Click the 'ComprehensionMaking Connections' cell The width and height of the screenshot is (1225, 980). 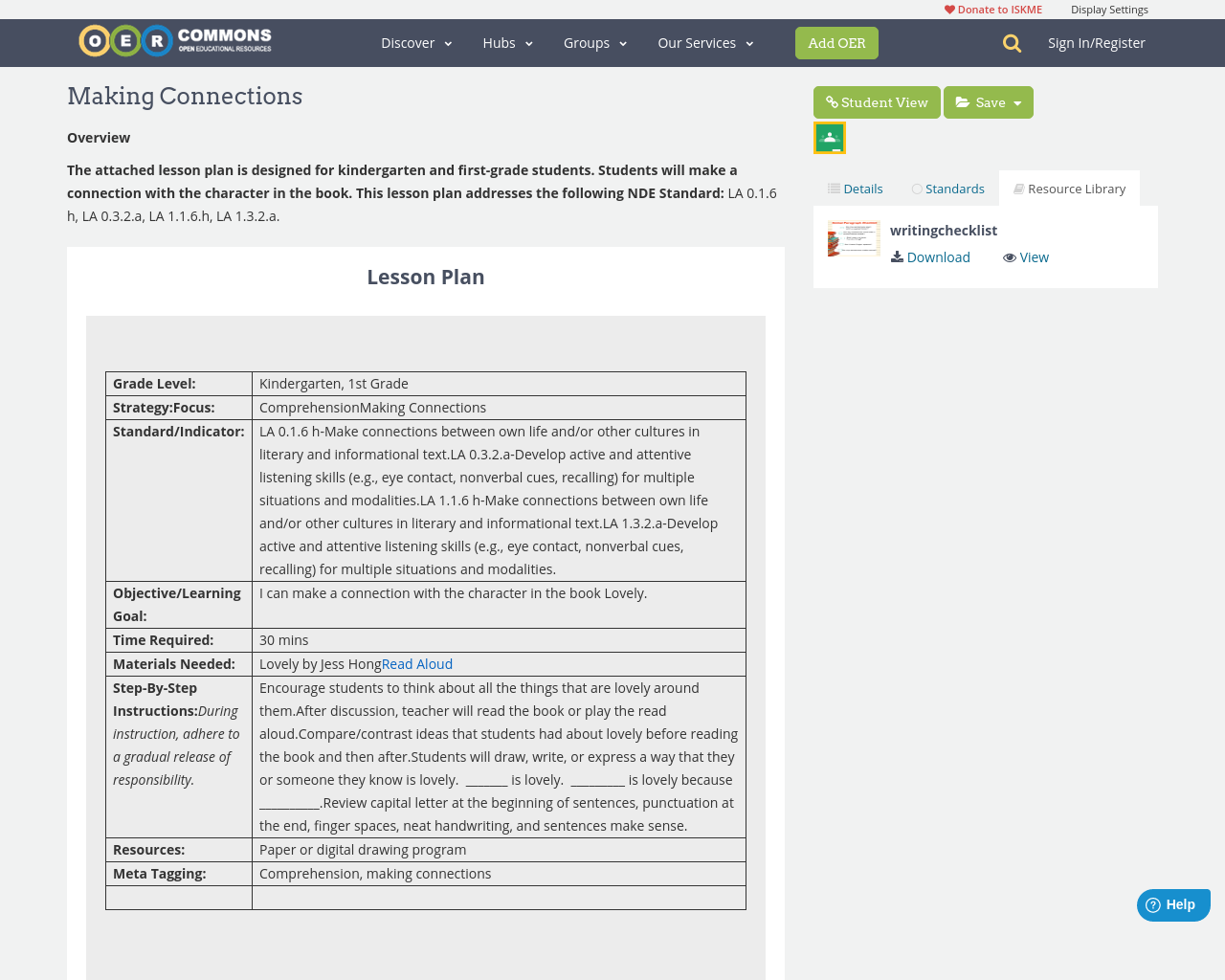point(499,408)
